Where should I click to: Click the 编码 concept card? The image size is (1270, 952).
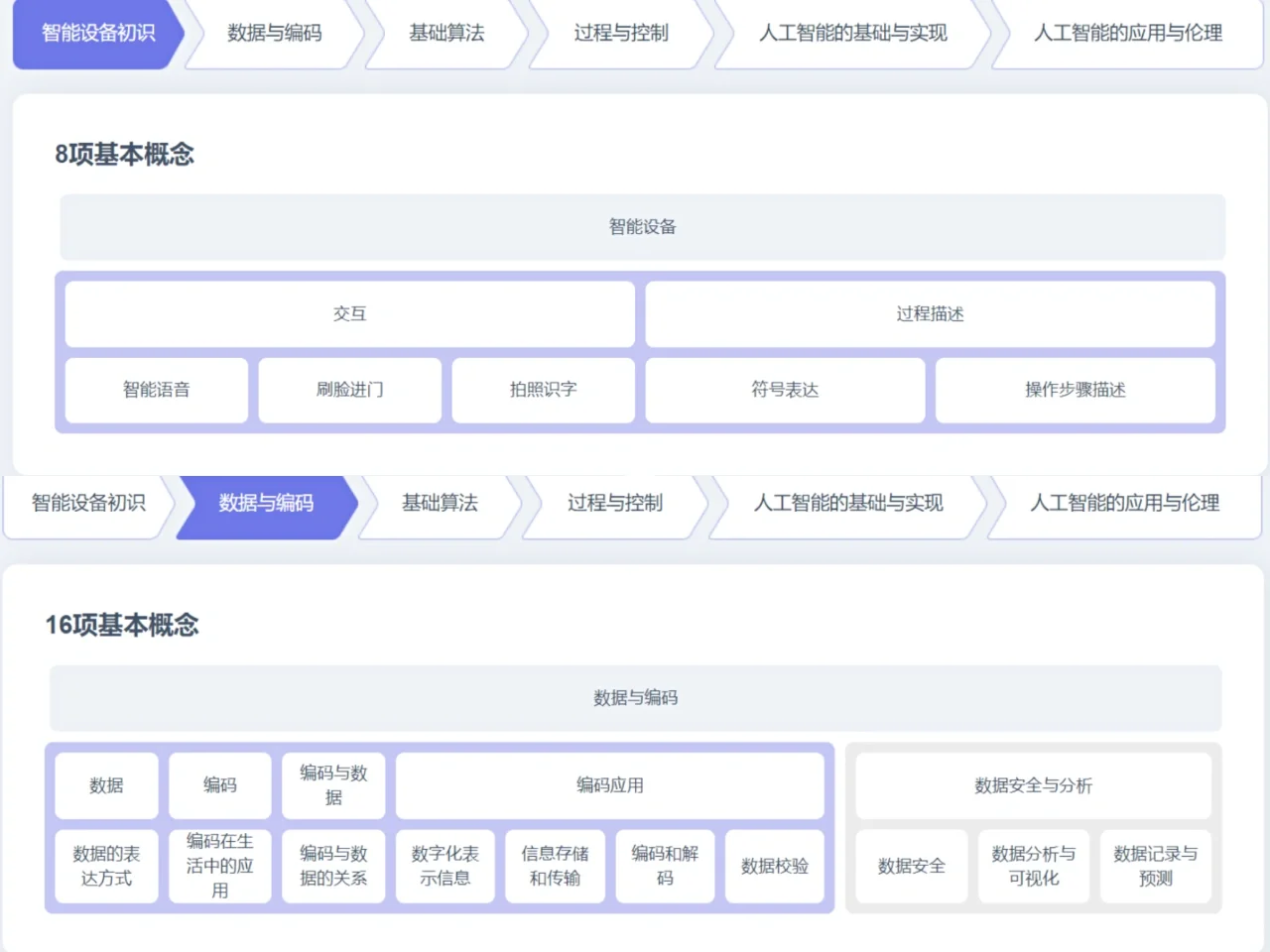click(220, 785)
